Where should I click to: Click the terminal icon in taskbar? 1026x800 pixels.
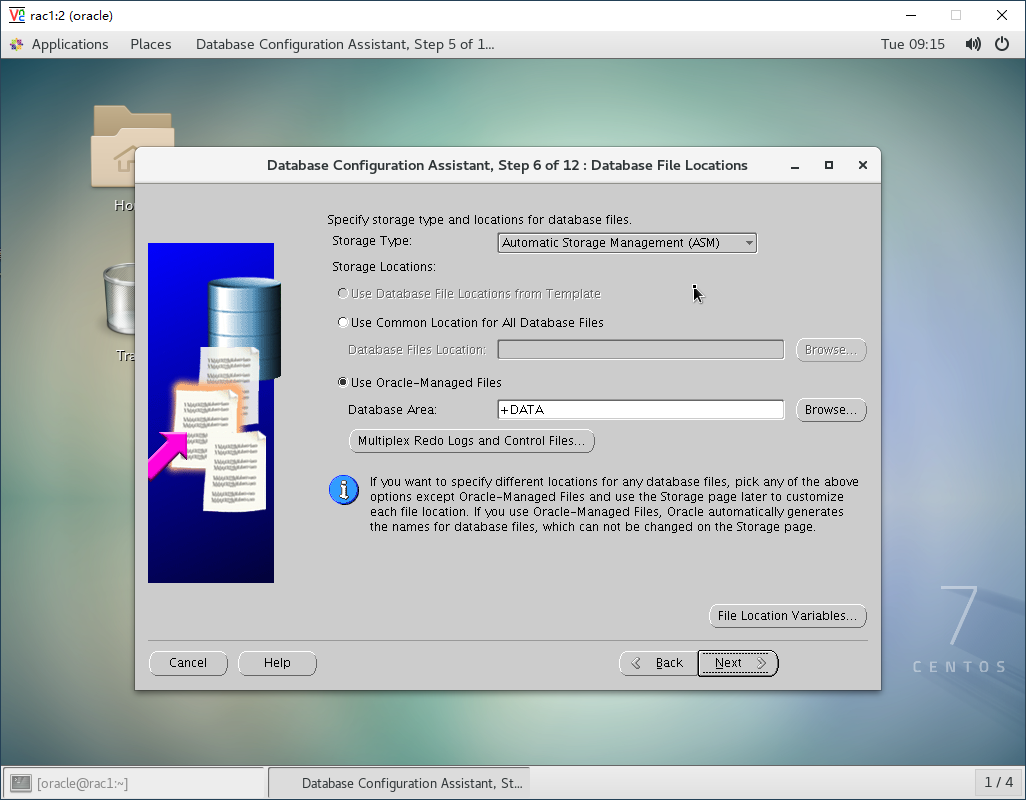[21, 783]
